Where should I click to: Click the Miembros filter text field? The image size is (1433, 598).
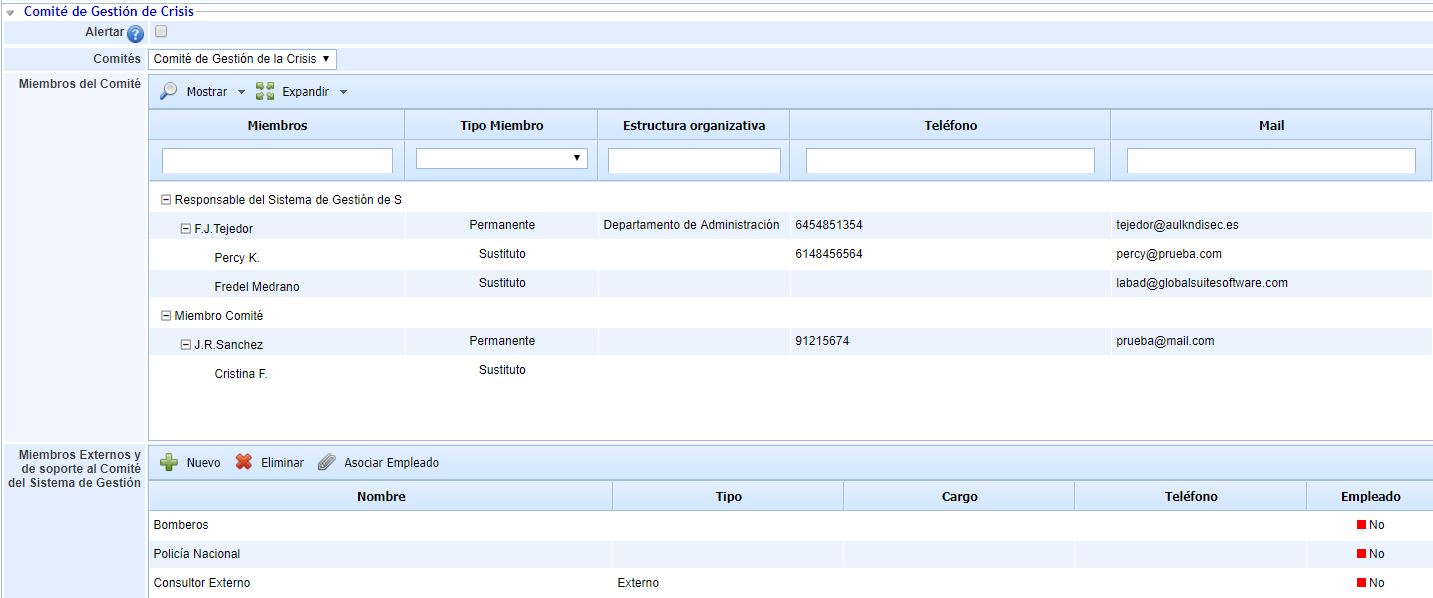click(x=277, y=161)
